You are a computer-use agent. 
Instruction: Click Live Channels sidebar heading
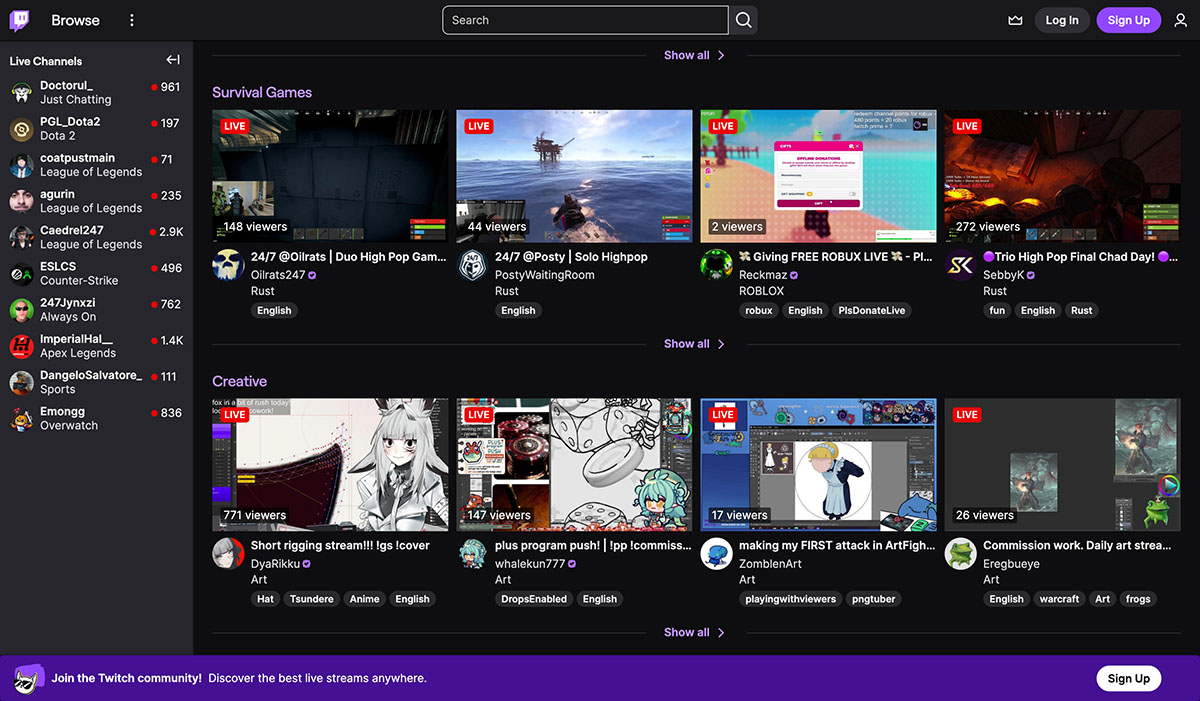pos(46,61)
